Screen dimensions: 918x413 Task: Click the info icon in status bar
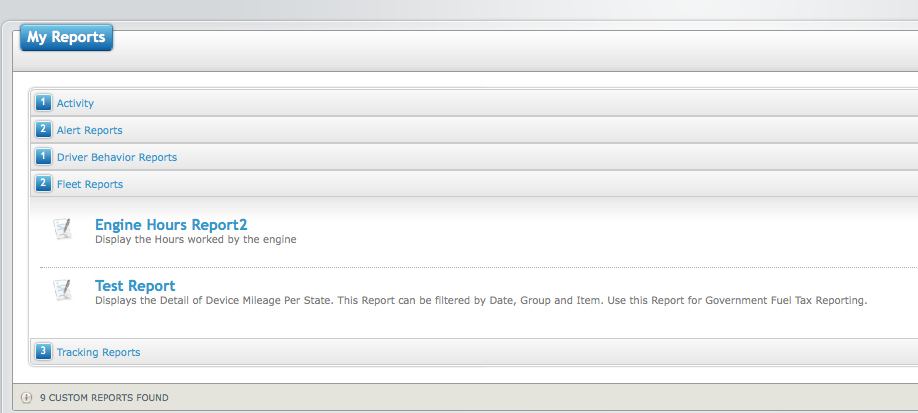click(26, 398)
